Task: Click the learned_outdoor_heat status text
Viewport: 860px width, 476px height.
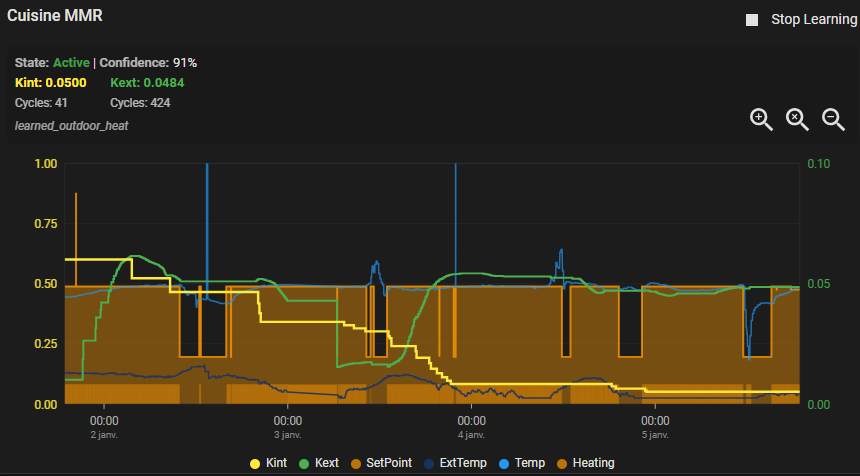Action: coord(71,125)
